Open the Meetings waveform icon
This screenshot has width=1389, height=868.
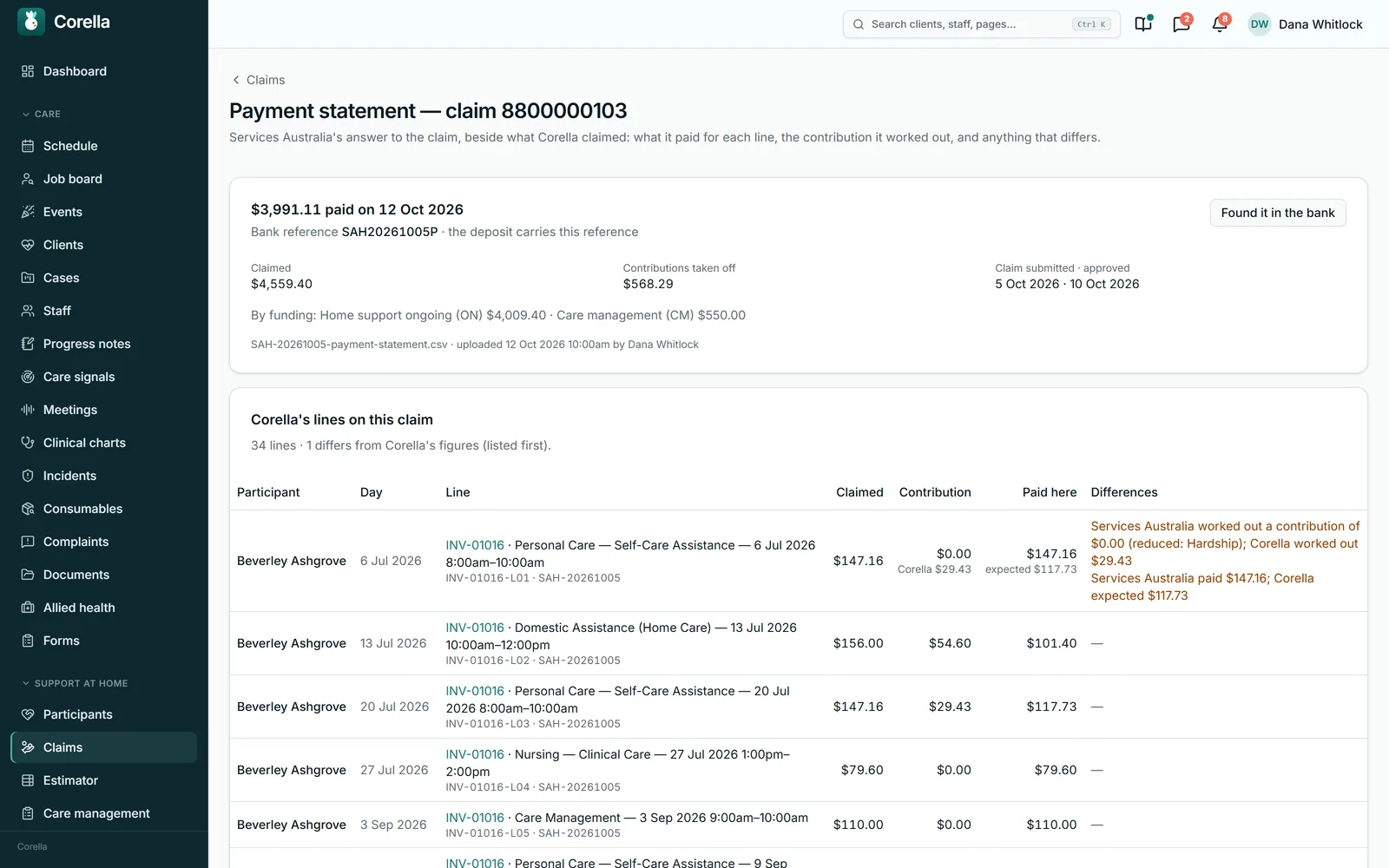28,410
